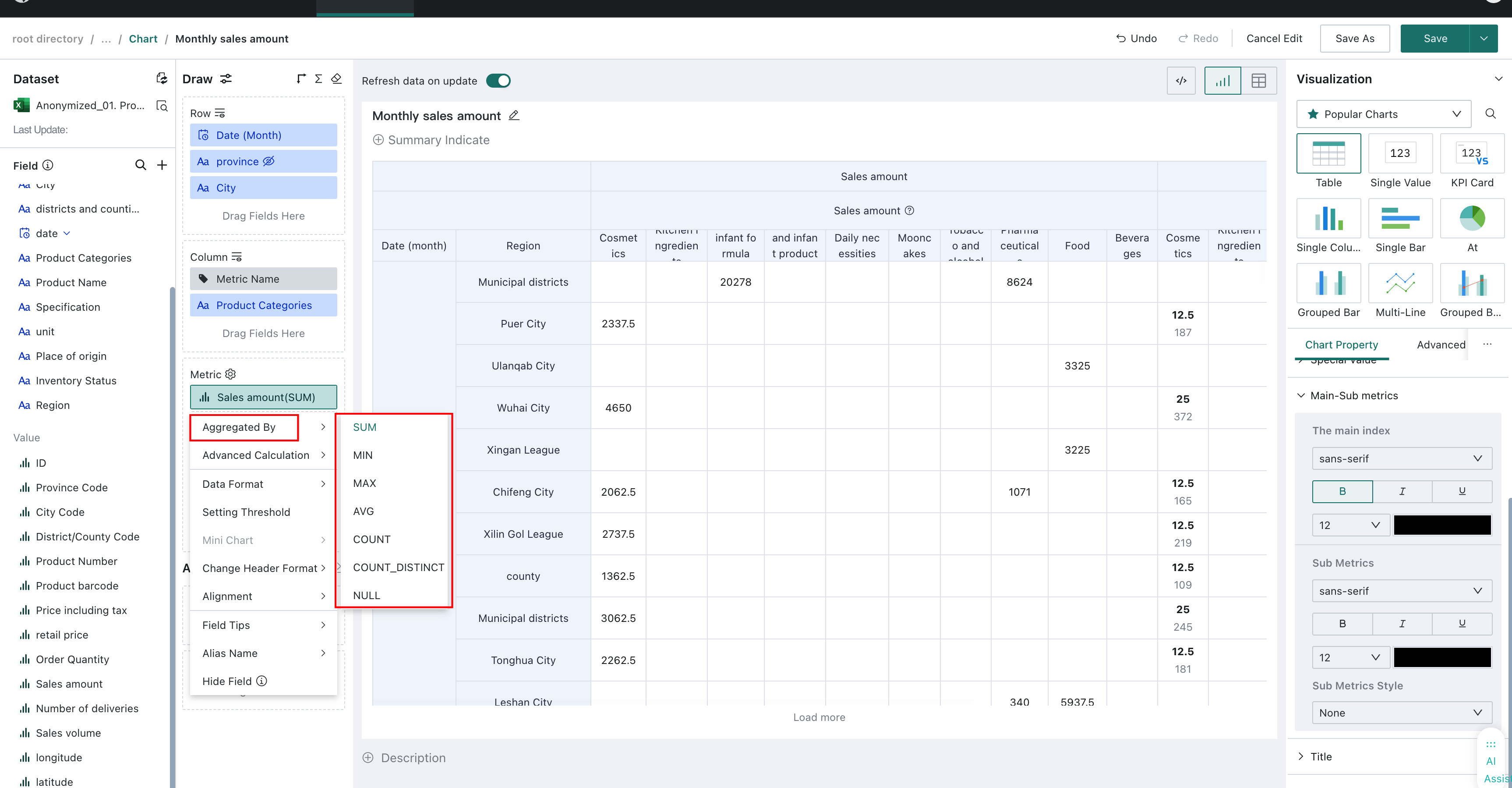Screen dimensions: 1512x788
Task: Switch to the Advanced tab
Action: click(x=1441, y=344)
